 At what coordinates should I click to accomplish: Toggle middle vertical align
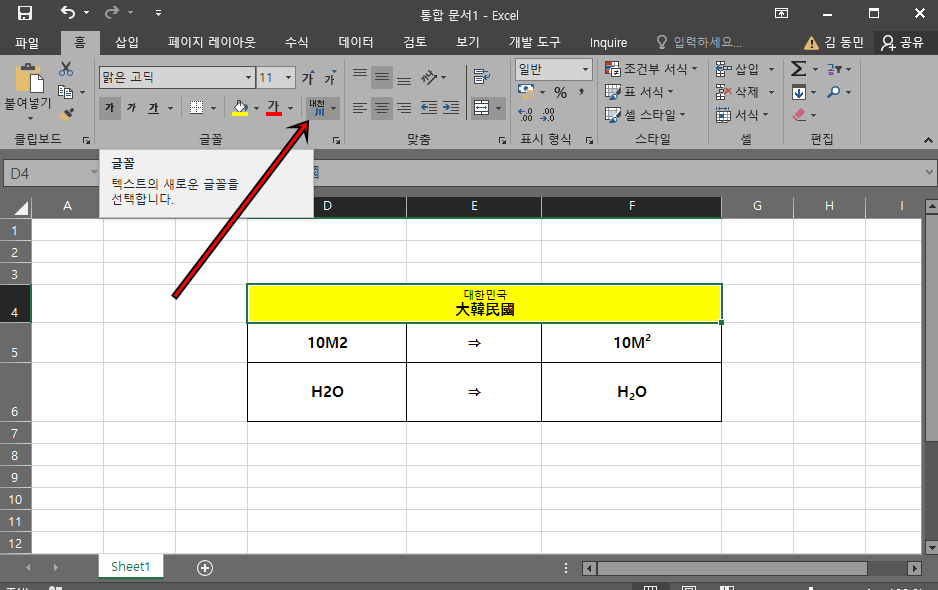[x=382, y=77]
